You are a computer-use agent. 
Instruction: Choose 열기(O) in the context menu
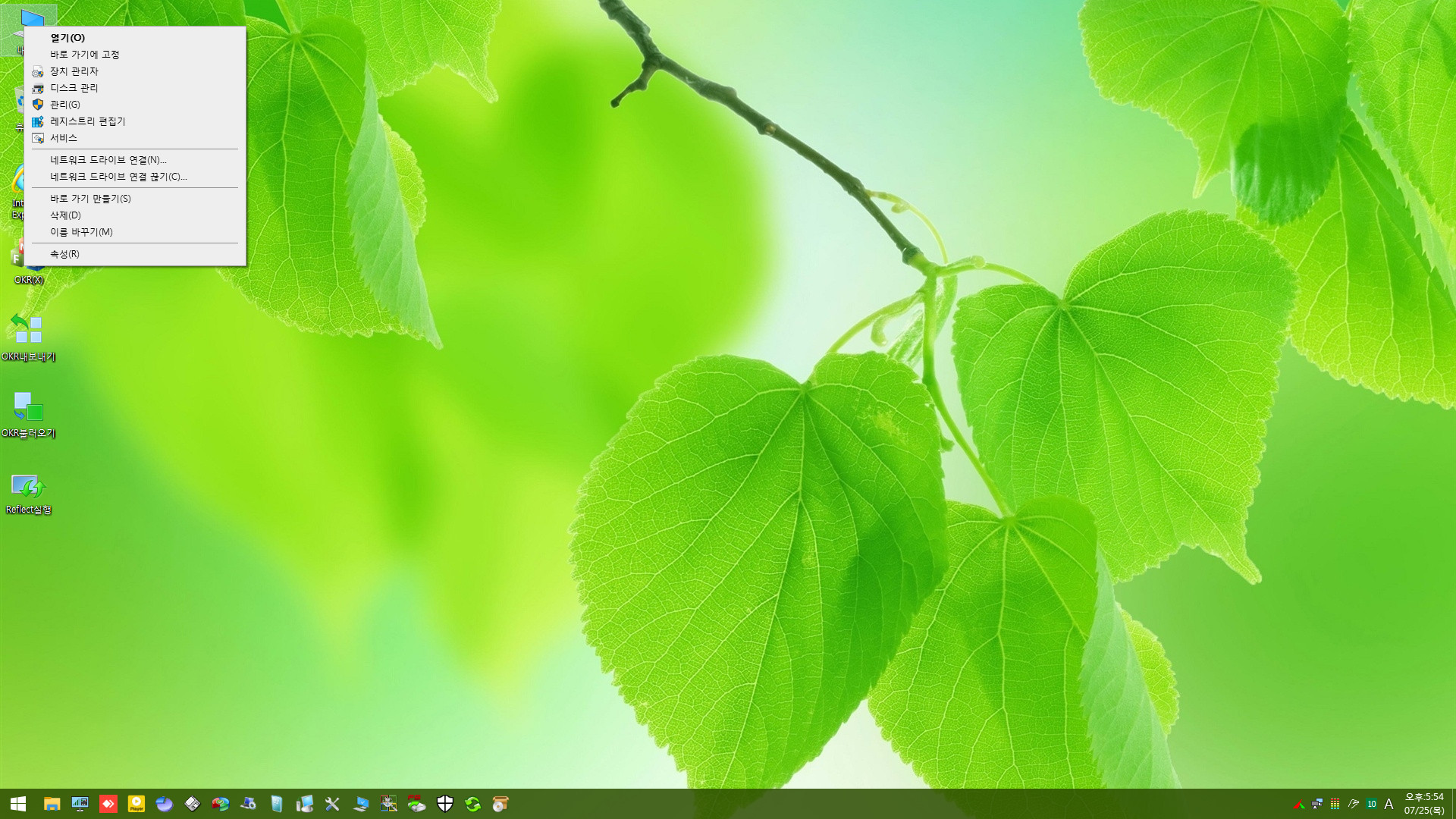pyautogui.click(x=135, y=38)
